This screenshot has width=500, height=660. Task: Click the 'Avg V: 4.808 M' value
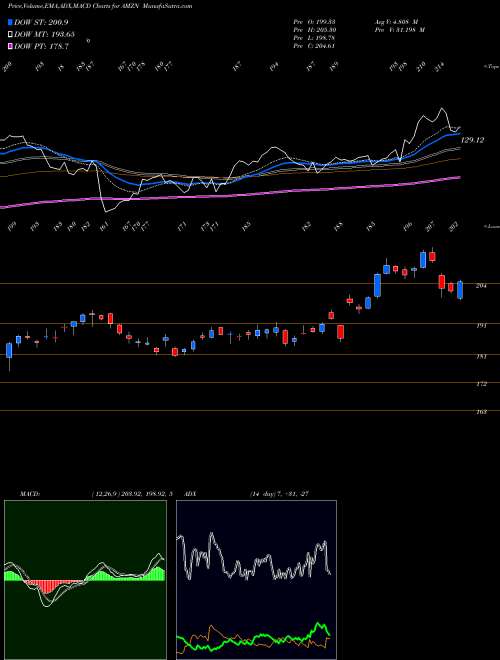tap(395, 21)
